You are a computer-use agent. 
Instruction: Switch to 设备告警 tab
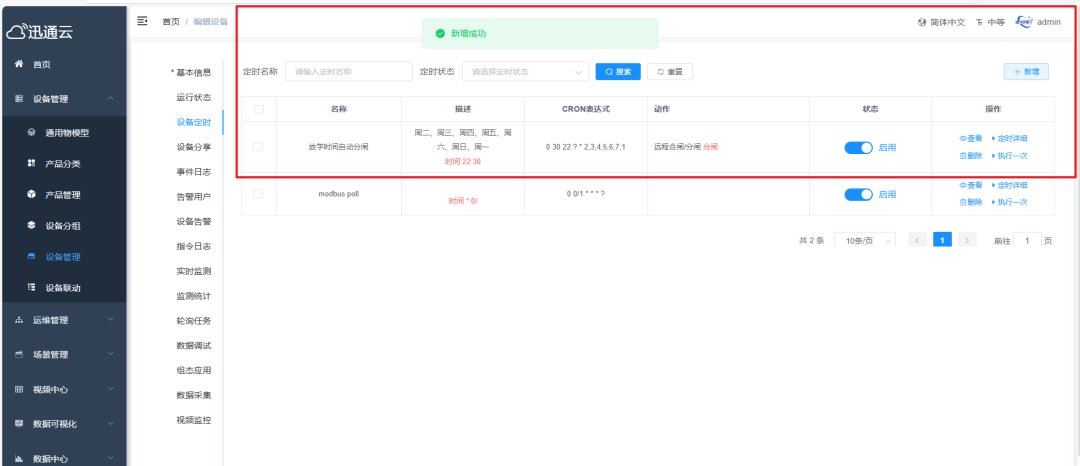coord(194,222)
